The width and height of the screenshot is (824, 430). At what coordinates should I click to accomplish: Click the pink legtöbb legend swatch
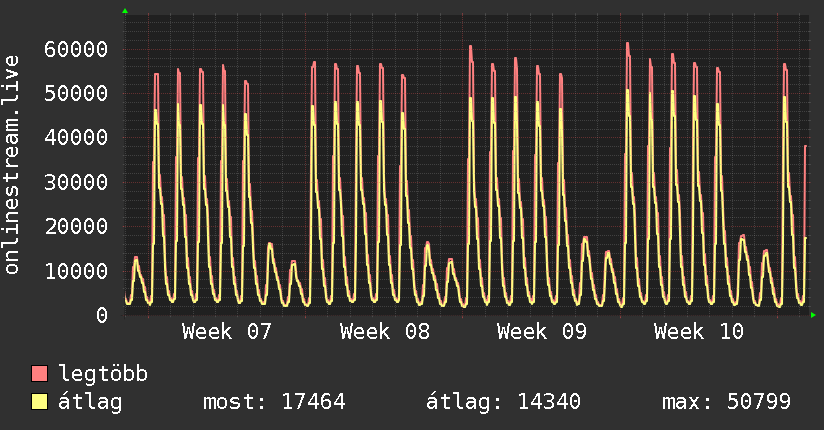[x=39, y=373]
